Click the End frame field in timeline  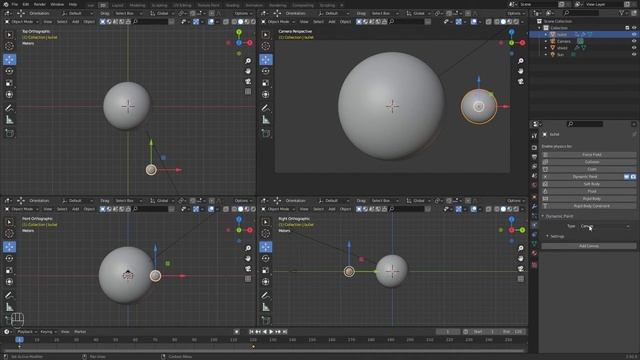[513, 332]
